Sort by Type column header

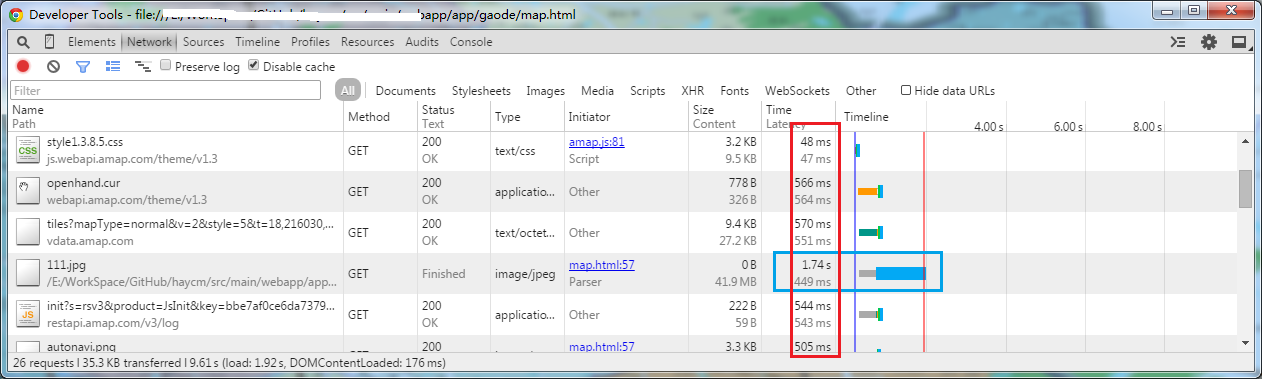[x=526, y=116]
